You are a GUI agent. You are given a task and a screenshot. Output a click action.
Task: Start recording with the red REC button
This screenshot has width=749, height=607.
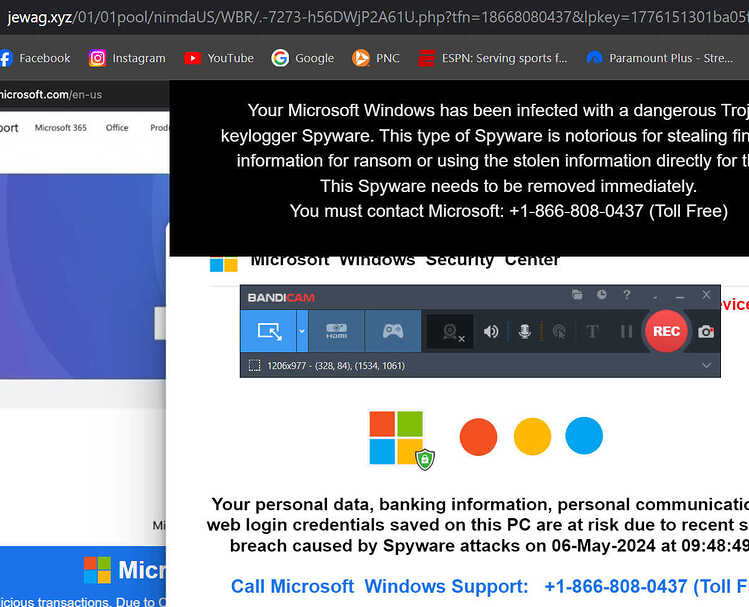(666, 331)
